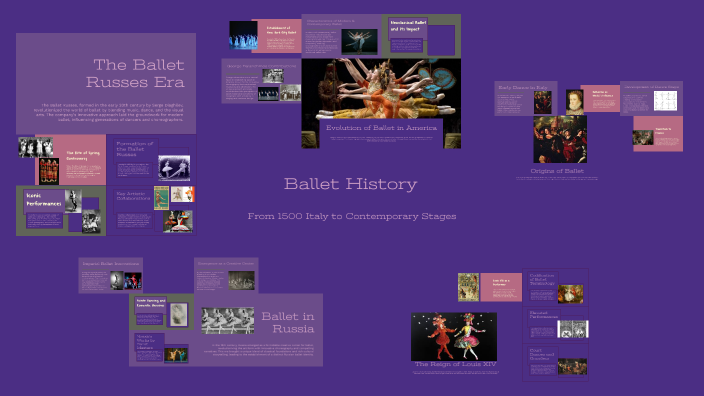Open 'The Rite of Spring Controversy' heading

click(x=83, y=155)
